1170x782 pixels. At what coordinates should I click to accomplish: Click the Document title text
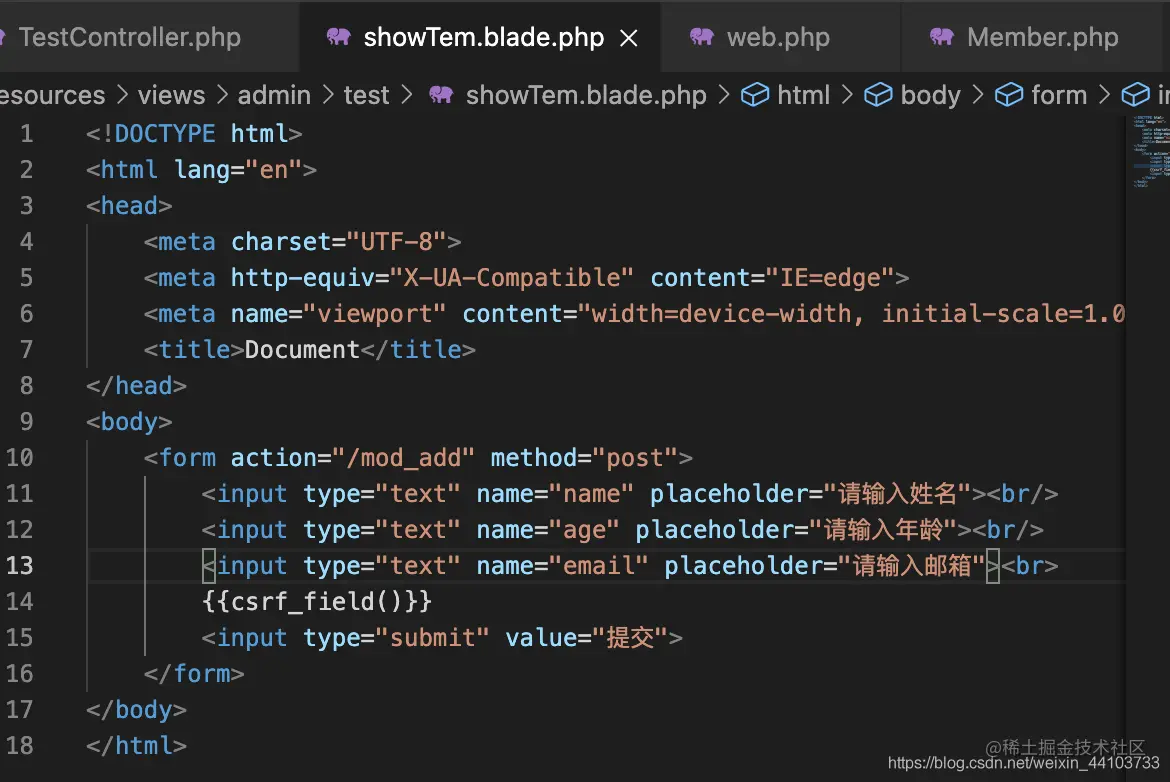(302, 349)
